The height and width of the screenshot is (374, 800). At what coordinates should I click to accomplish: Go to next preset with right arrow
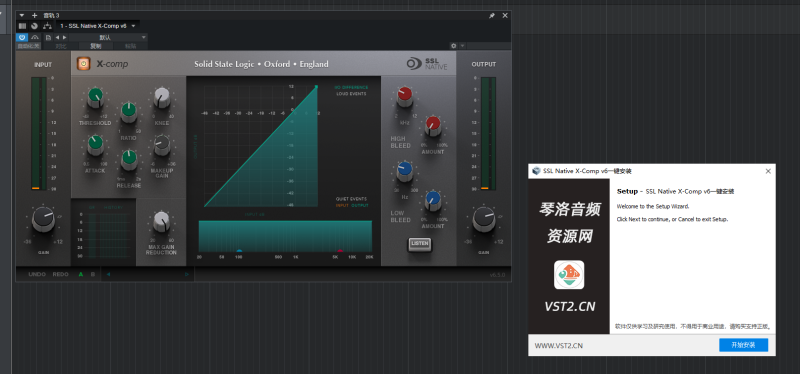64,37
